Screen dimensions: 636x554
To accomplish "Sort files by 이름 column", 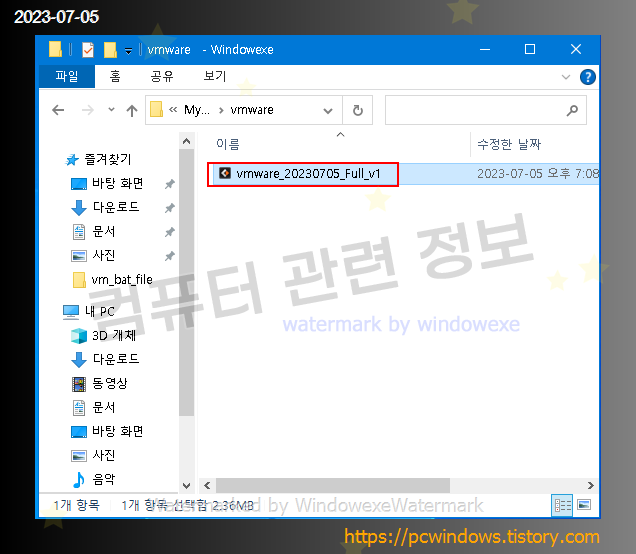I will pyautogui.click(x=228, y=144).
